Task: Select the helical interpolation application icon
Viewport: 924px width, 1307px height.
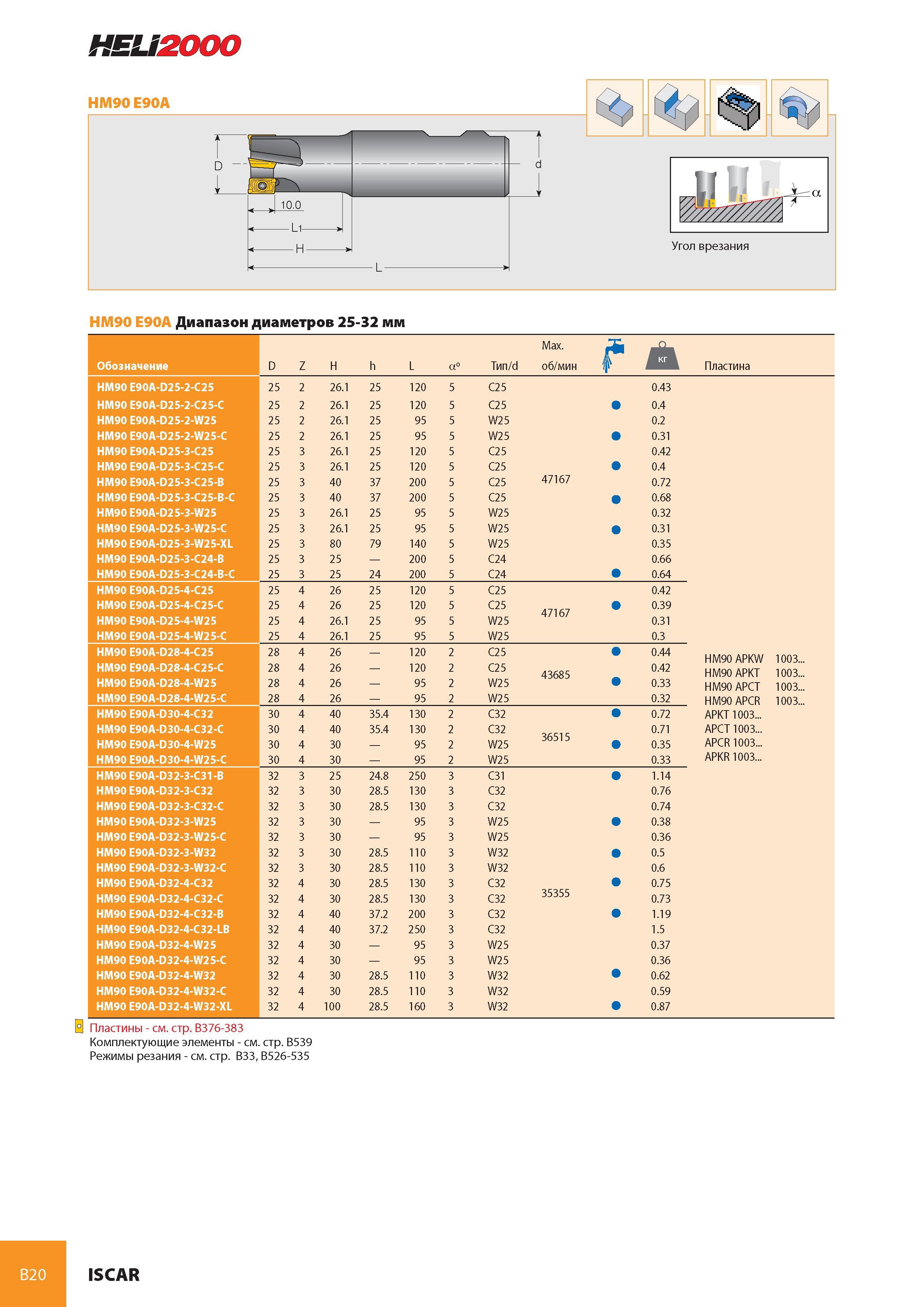Action: pyautogui.click(x=799, y=108)
